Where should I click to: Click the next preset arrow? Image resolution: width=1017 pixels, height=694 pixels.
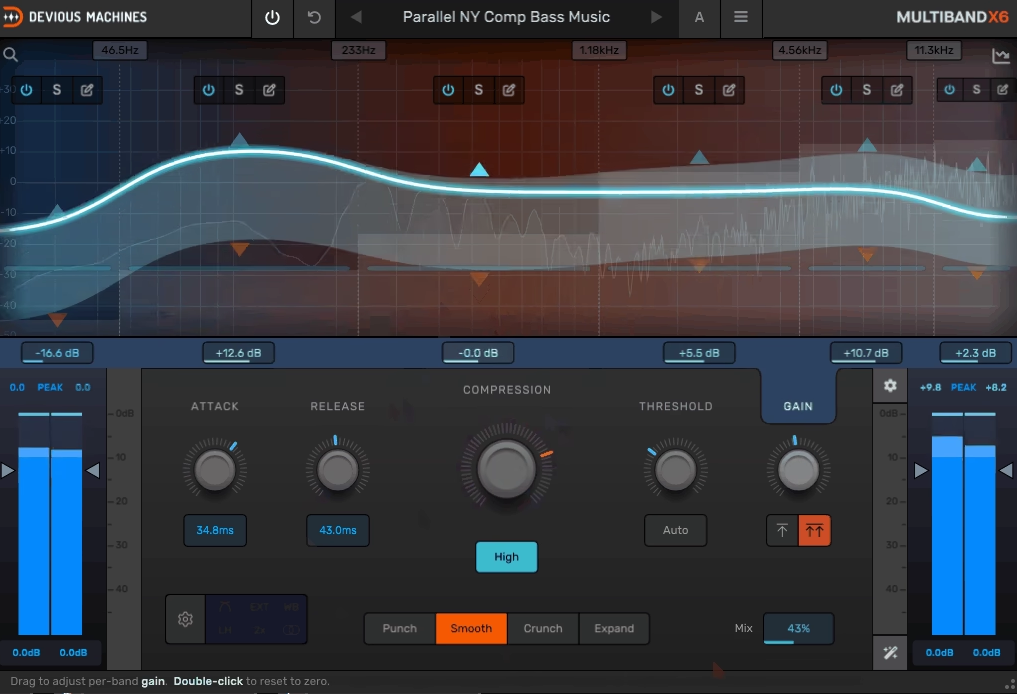(657, 17)
